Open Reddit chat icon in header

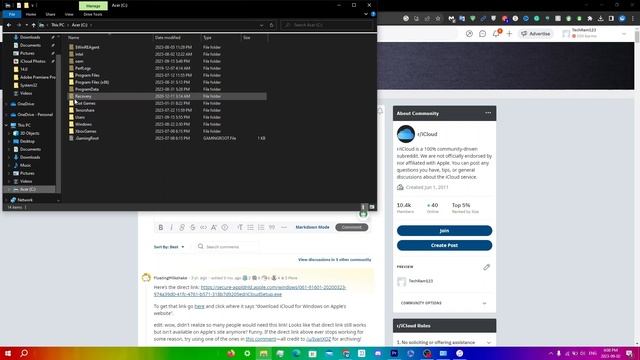coord(482,34)
